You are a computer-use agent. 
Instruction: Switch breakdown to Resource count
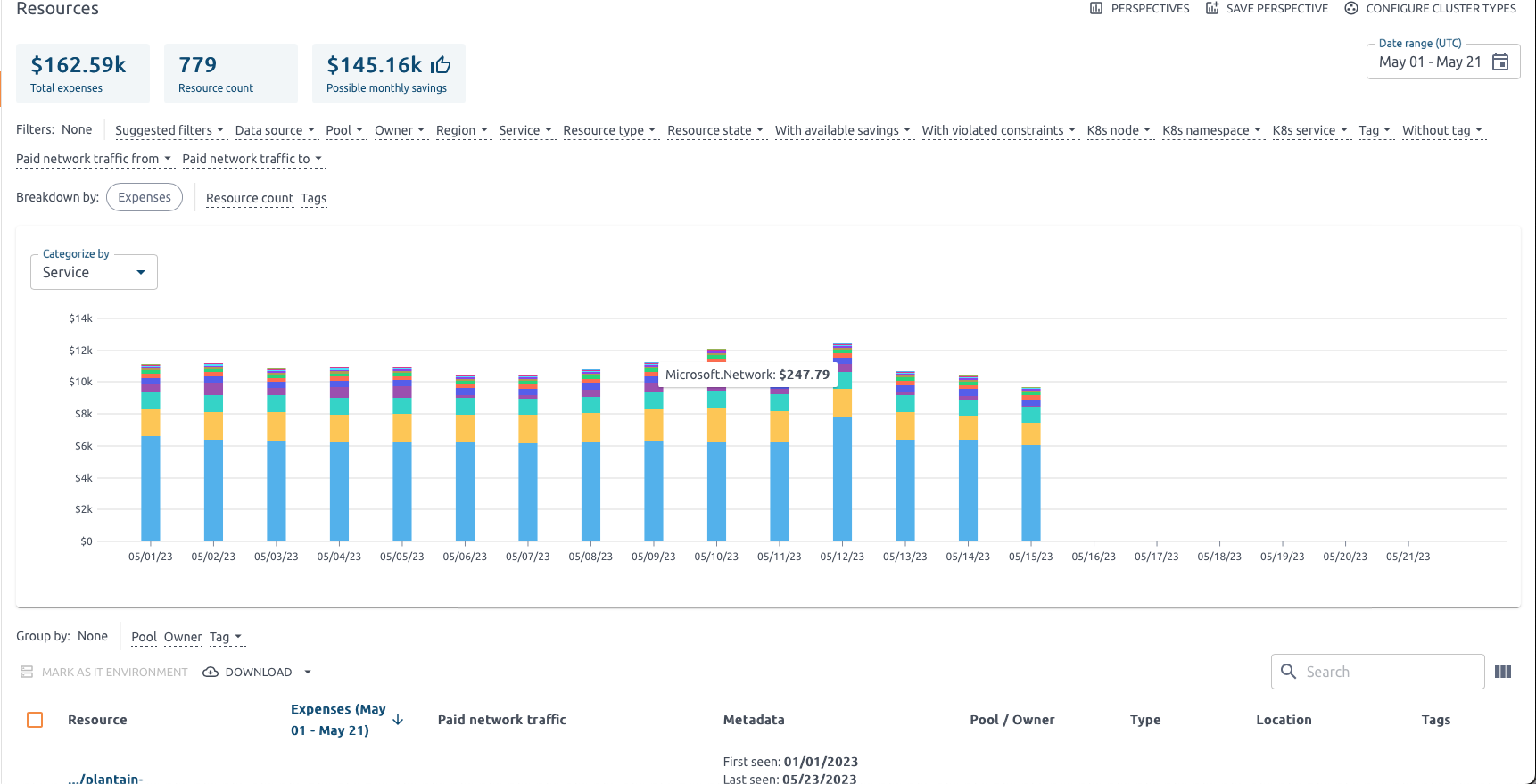(250, 198)
